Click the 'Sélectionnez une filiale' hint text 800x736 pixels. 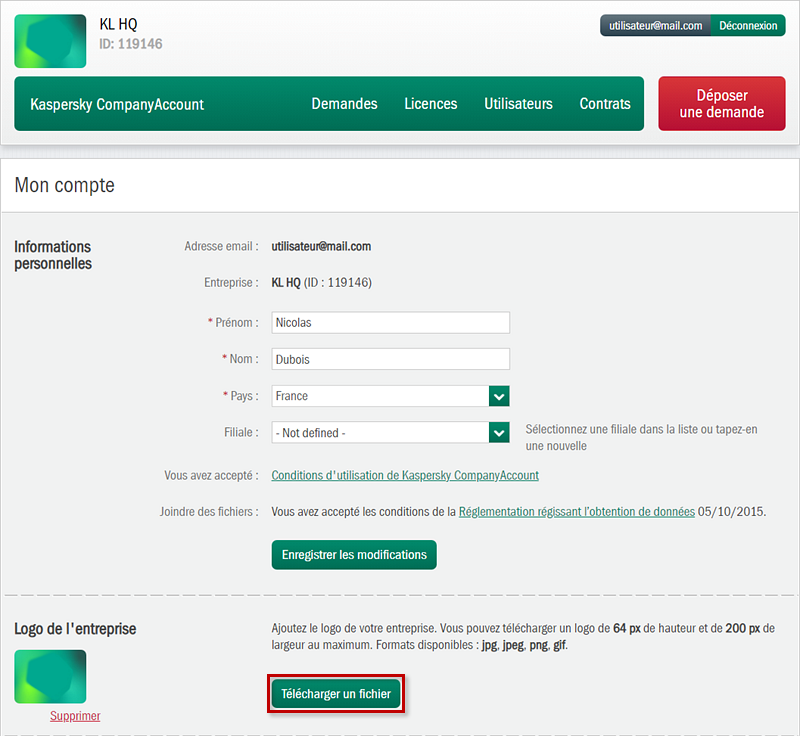tap(641, 437)
